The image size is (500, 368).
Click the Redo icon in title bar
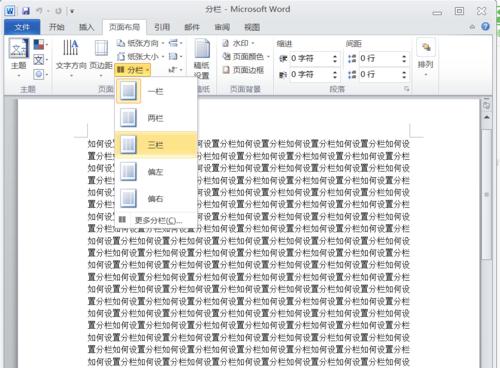pyautogui.click(x=58, y=11)
